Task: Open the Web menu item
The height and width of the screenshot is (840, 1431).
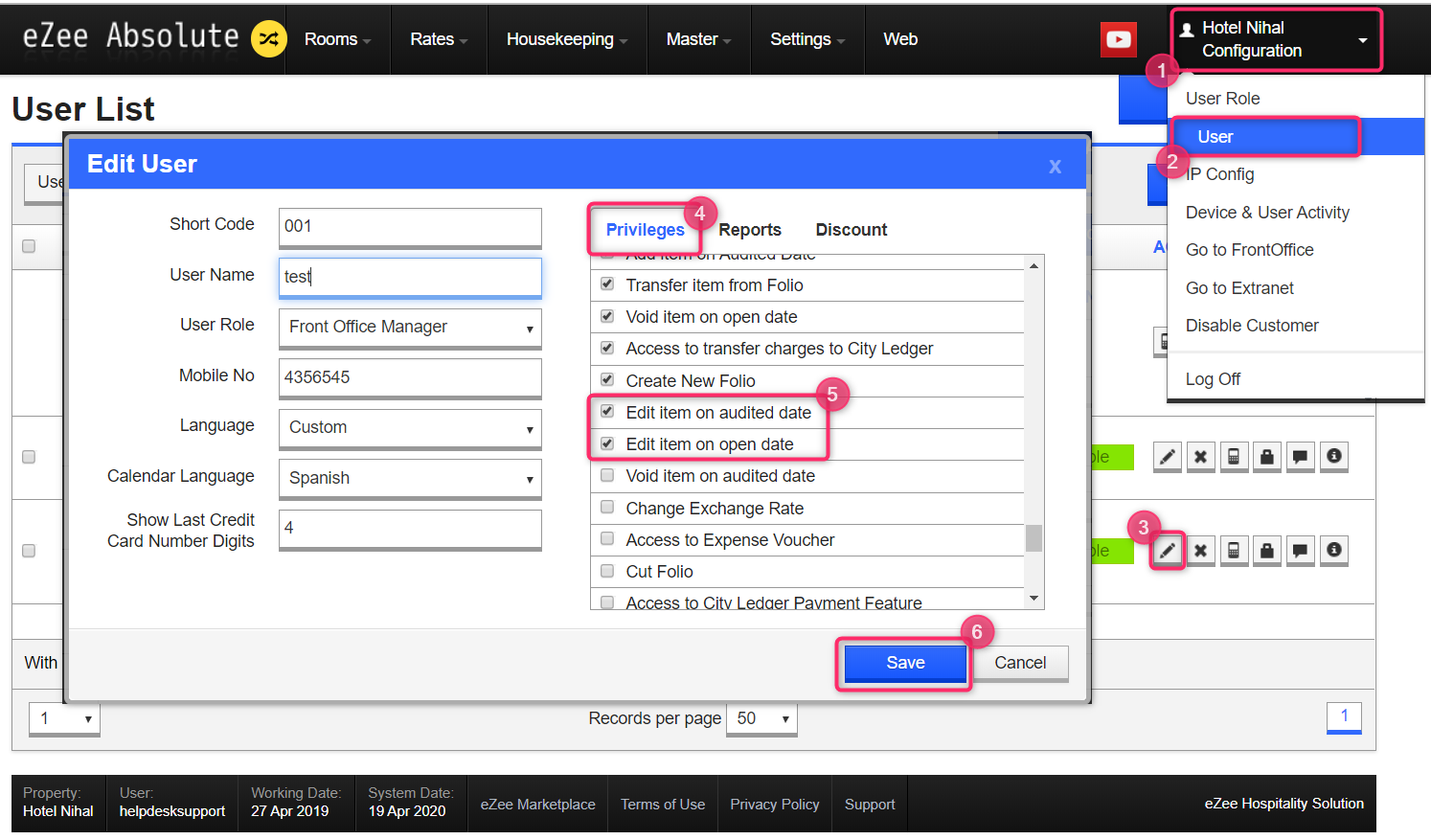Action: tap(900, 39)
